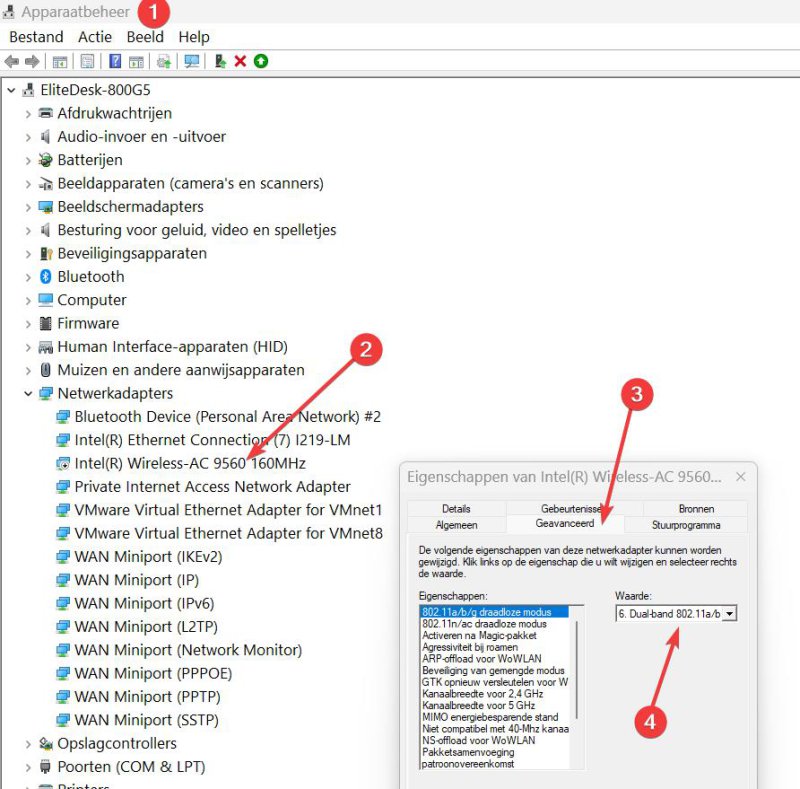
Task: Select 'MIMO energiebesparende stand' property
Action: pyautogui.click(x=490, y=717)
